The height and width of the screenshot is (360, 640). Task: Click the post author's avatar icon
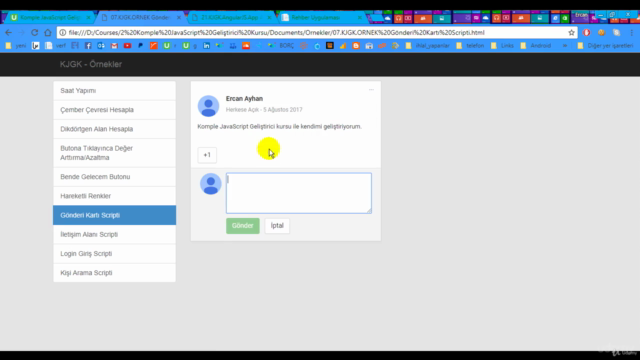[209, 106]
